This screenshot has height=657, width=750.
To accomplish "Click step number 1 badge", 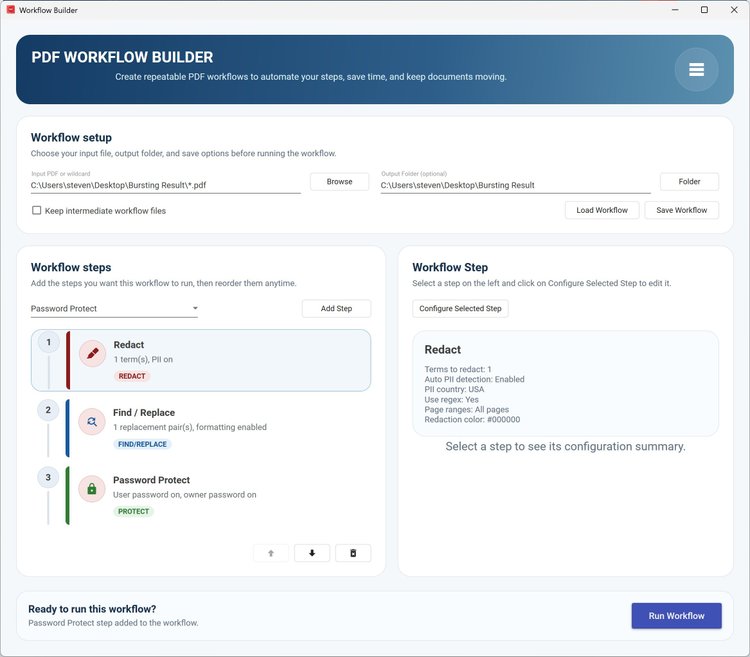I will 48,342.
